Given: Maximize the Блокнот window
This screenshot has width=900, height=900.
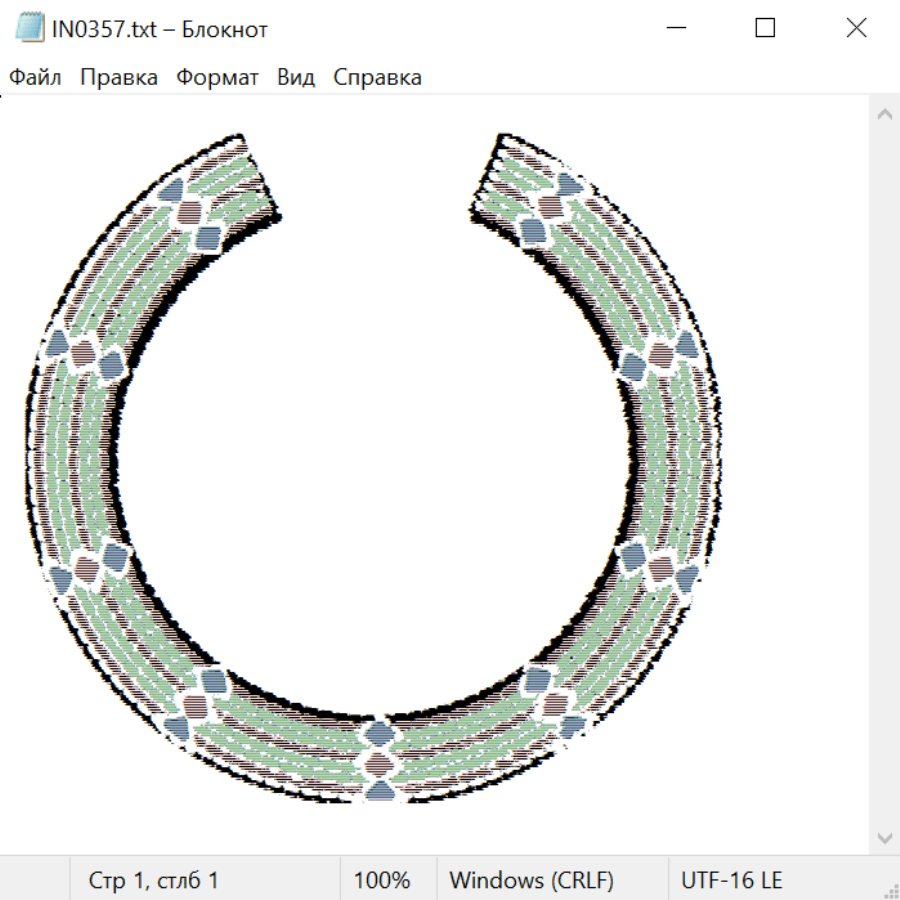Looking at the screenshot, I should tap(765, 29).
